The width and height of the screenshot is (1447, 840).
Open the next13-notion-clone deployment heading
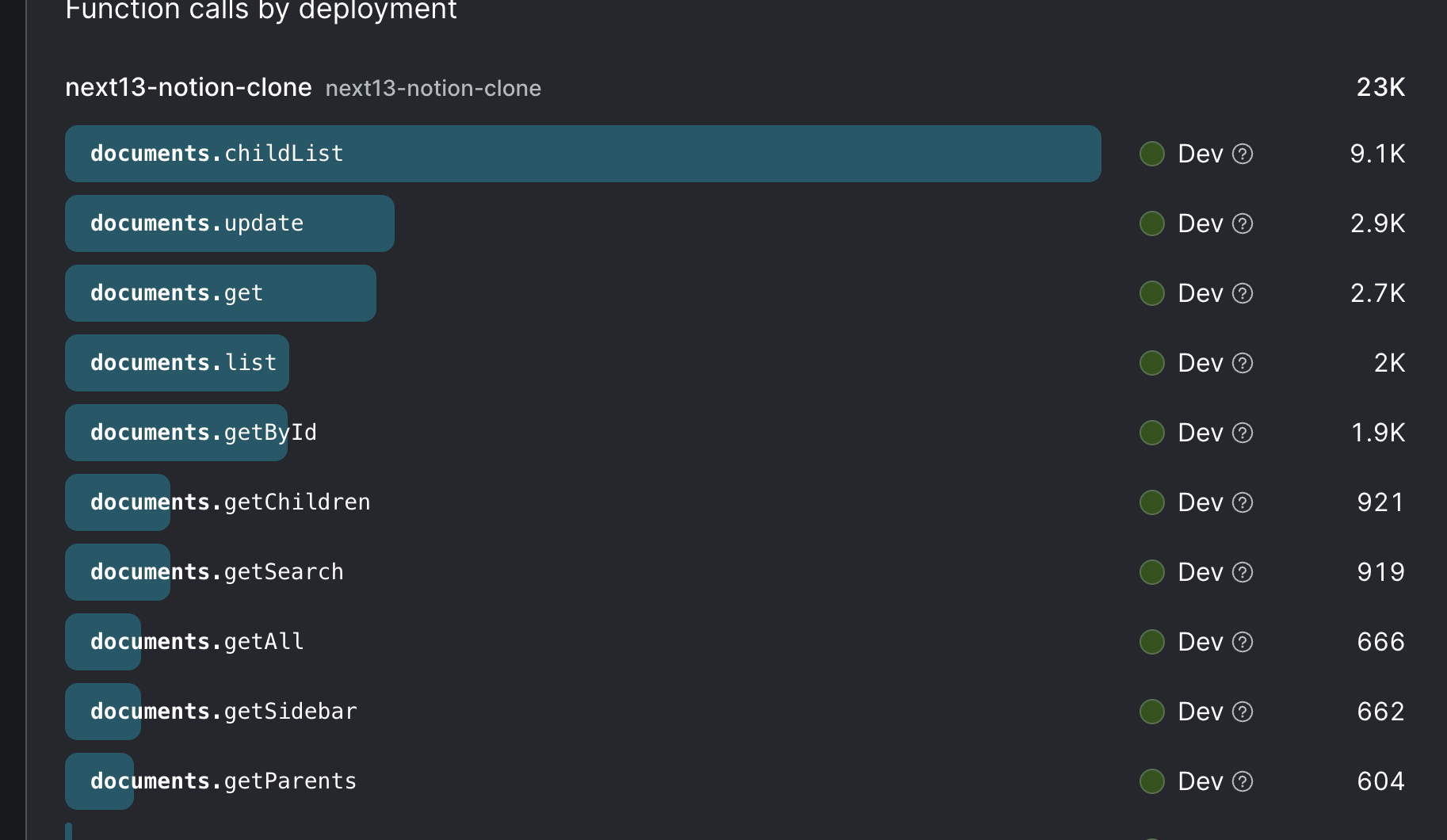click(x=189, y=87)
